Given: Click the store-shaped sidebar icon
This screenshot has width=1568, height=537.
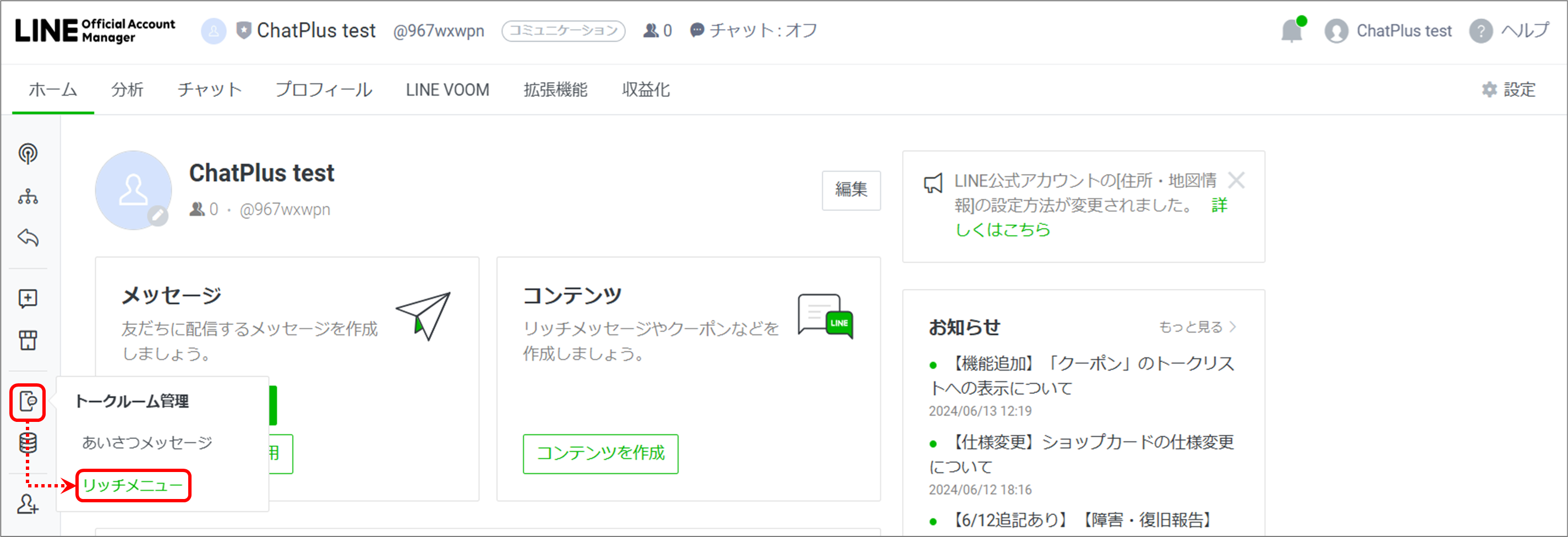Looking at the screenshot, I should [x=28, y=340].
